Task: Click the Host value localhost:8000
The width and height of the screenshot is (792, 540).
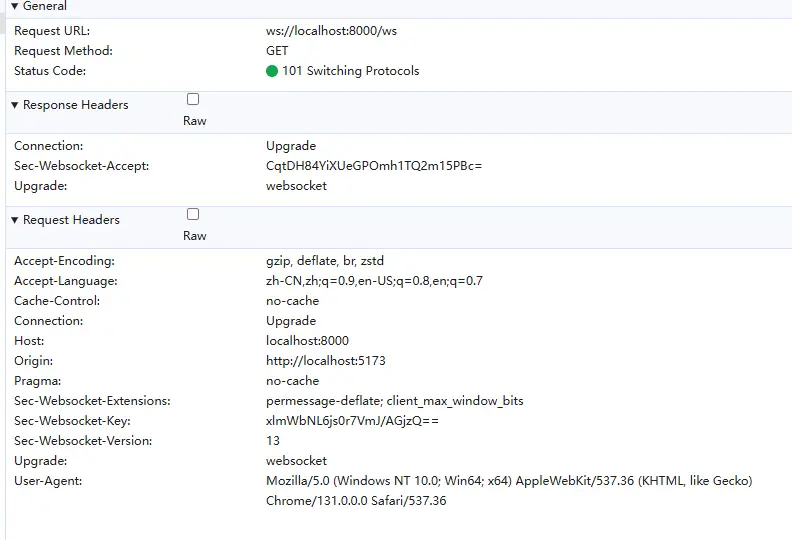Action: click(307, 341)
